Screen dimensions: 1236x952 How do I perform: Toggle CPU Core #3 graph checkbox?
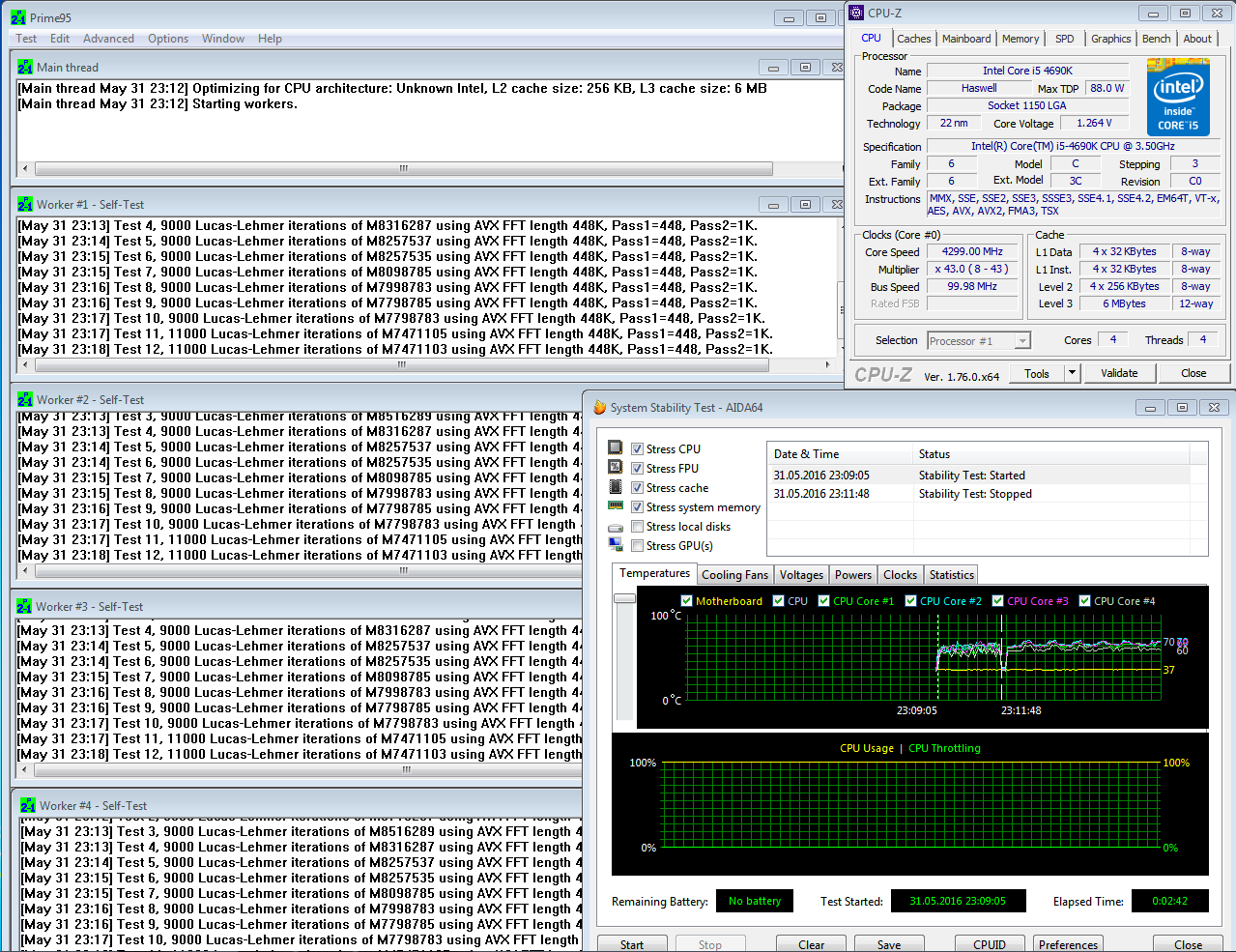(x=997, y=600)
